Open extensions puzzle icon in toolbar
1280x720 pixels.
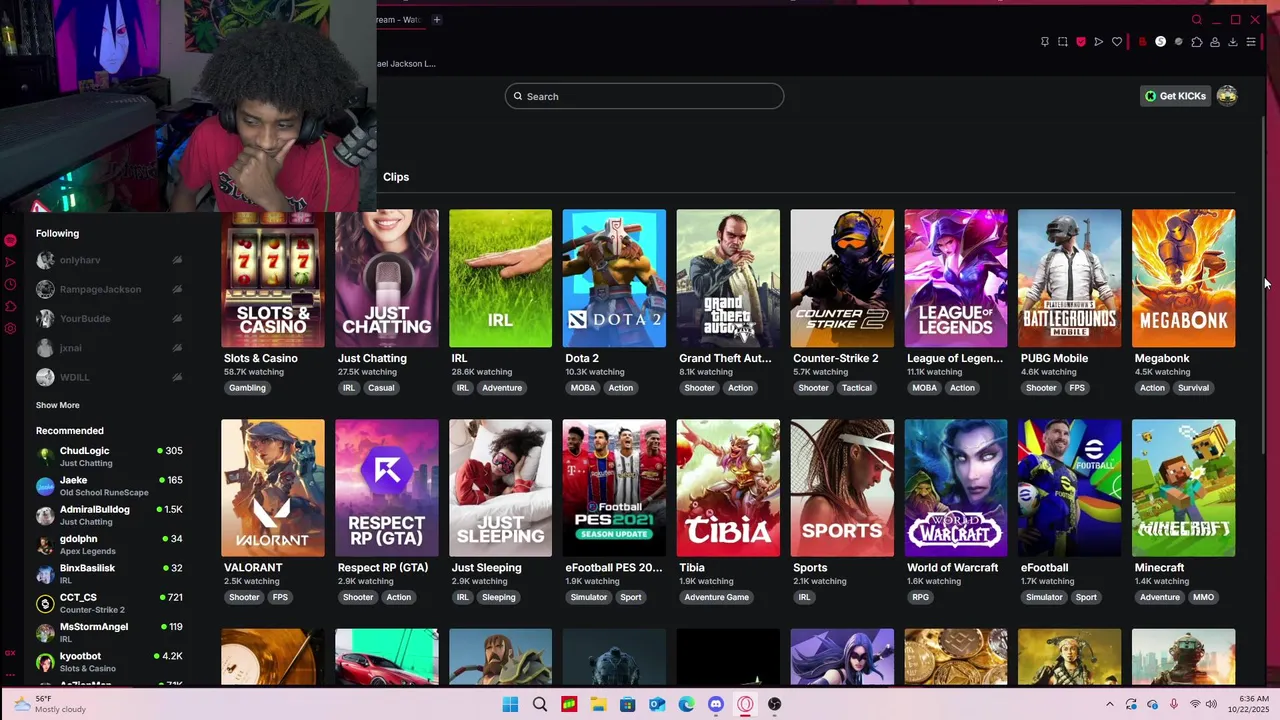(1196, 42)
